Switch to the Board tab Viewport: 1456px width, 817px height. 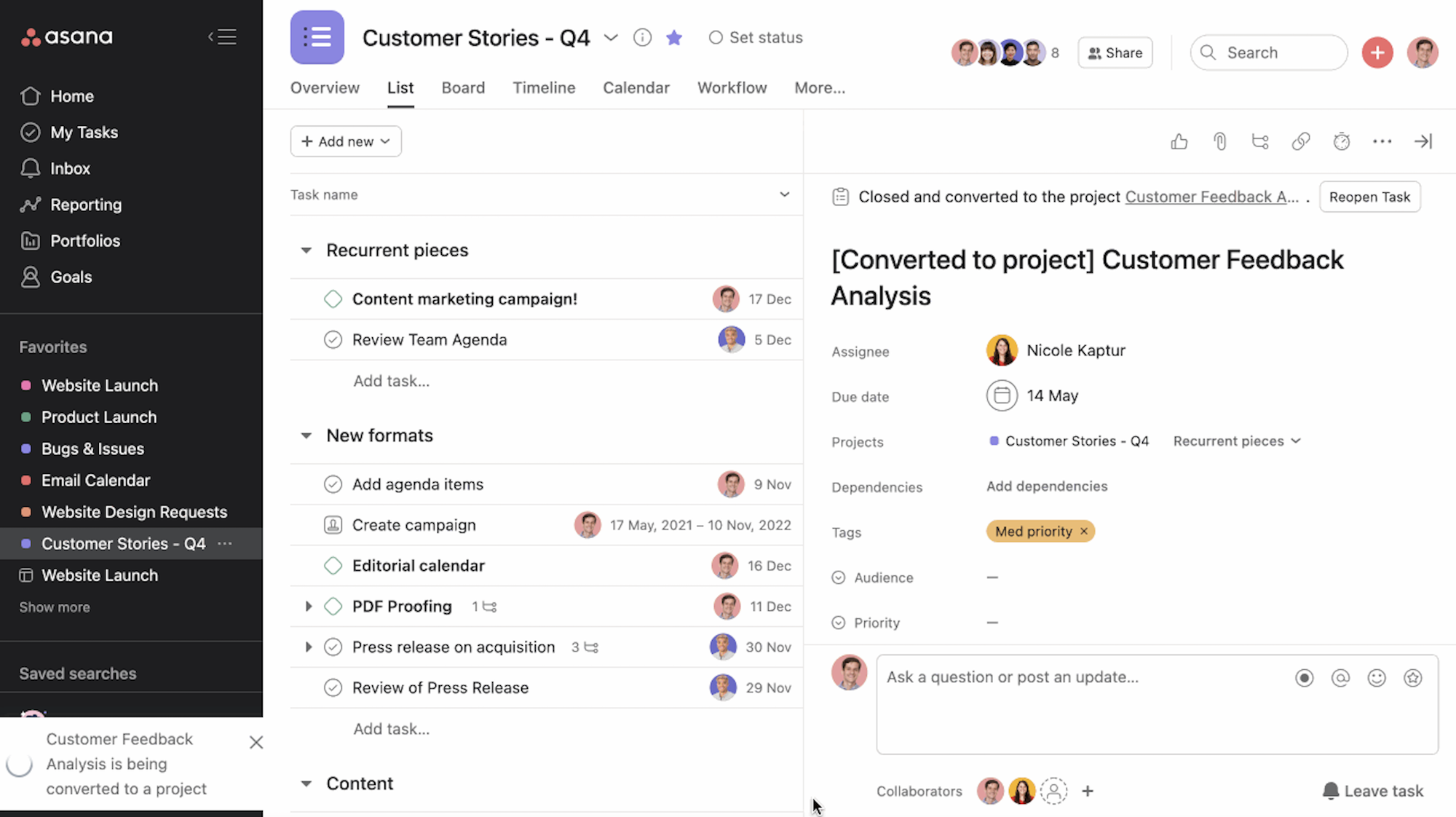[x=463, y=88]
